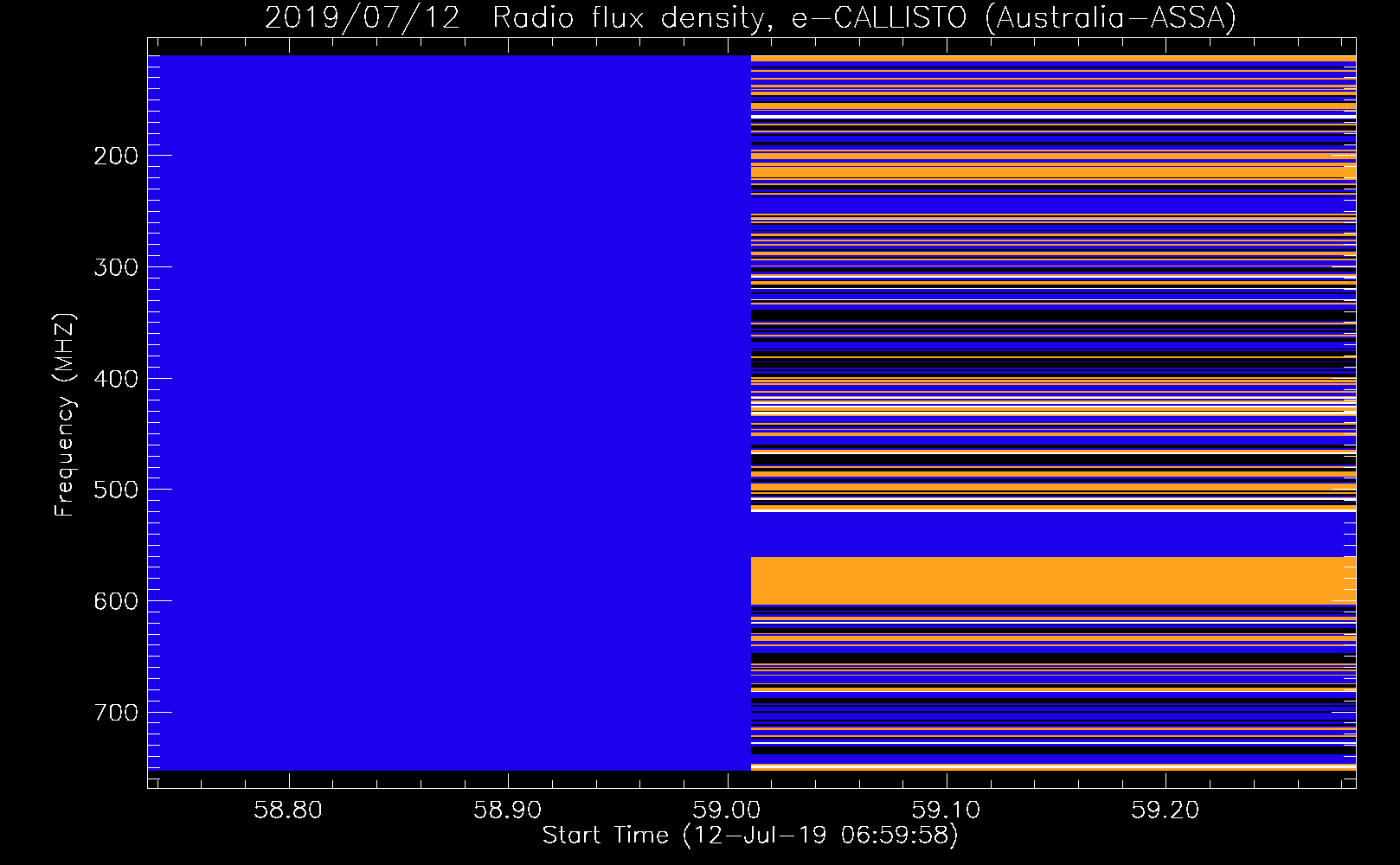Click the 59.00 time tick label
This screenshot has height=865, width=1400.
727,810
